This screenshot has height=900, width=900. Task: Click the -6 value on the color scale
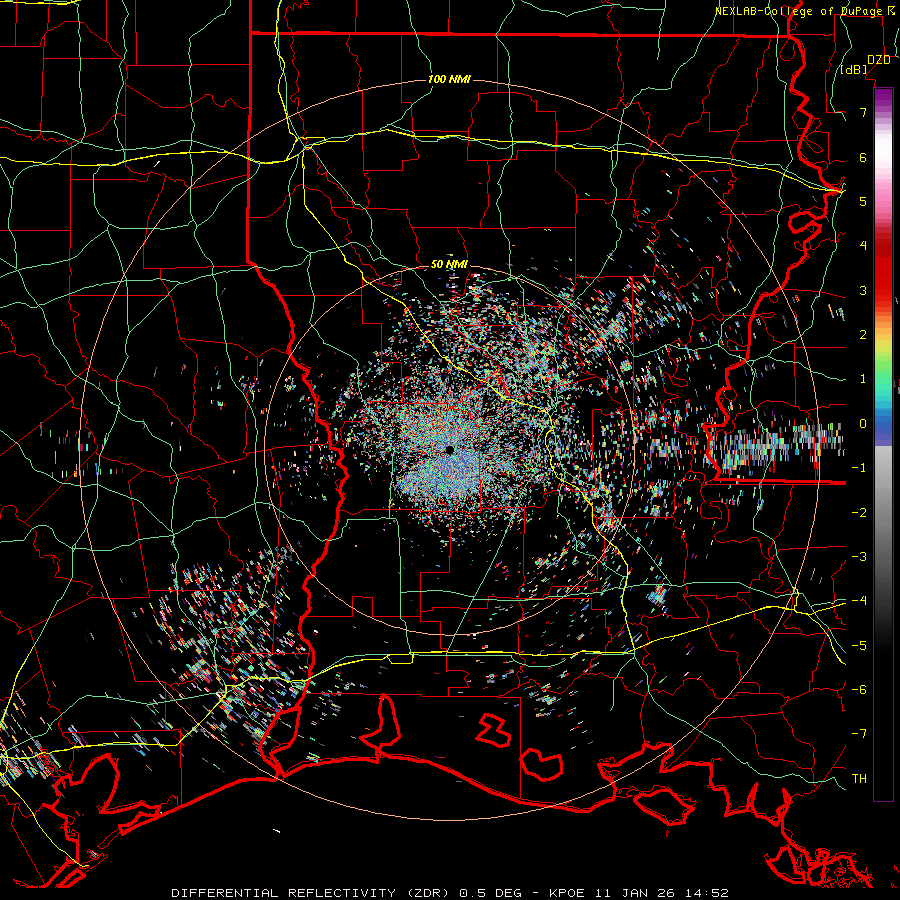[x=859, y=690]
